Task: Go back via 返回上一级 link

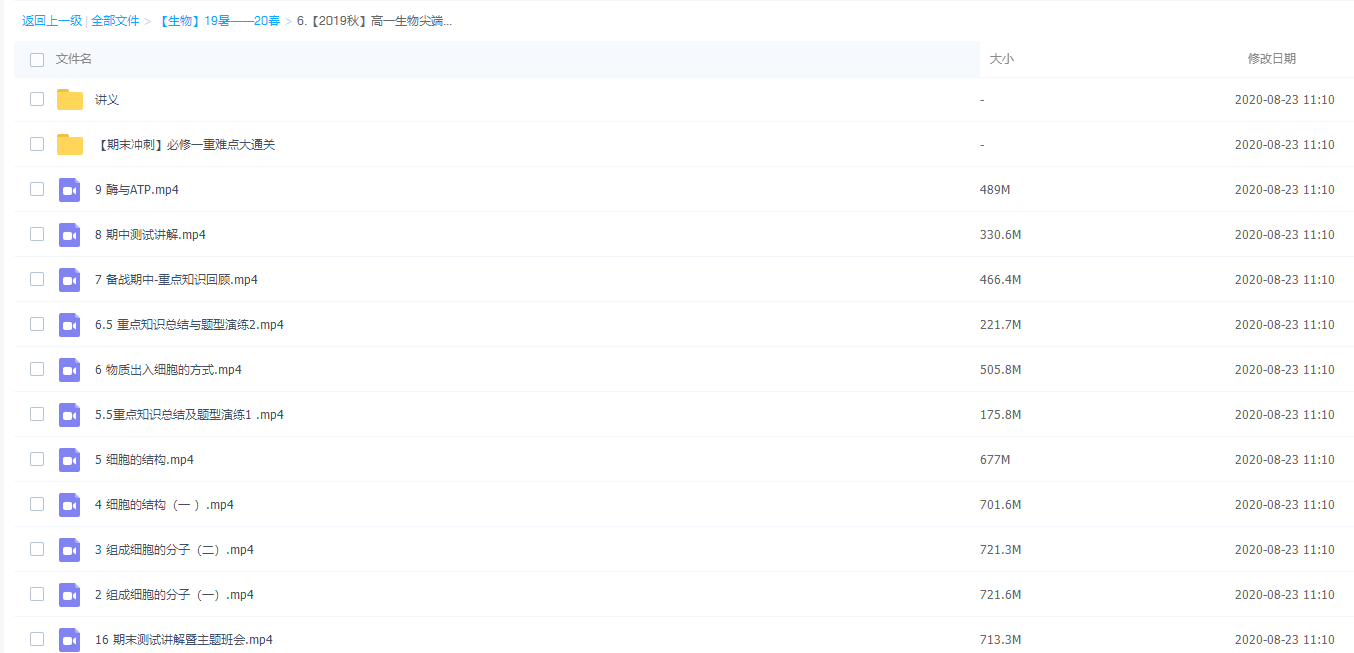Action: tap(52, 20)
